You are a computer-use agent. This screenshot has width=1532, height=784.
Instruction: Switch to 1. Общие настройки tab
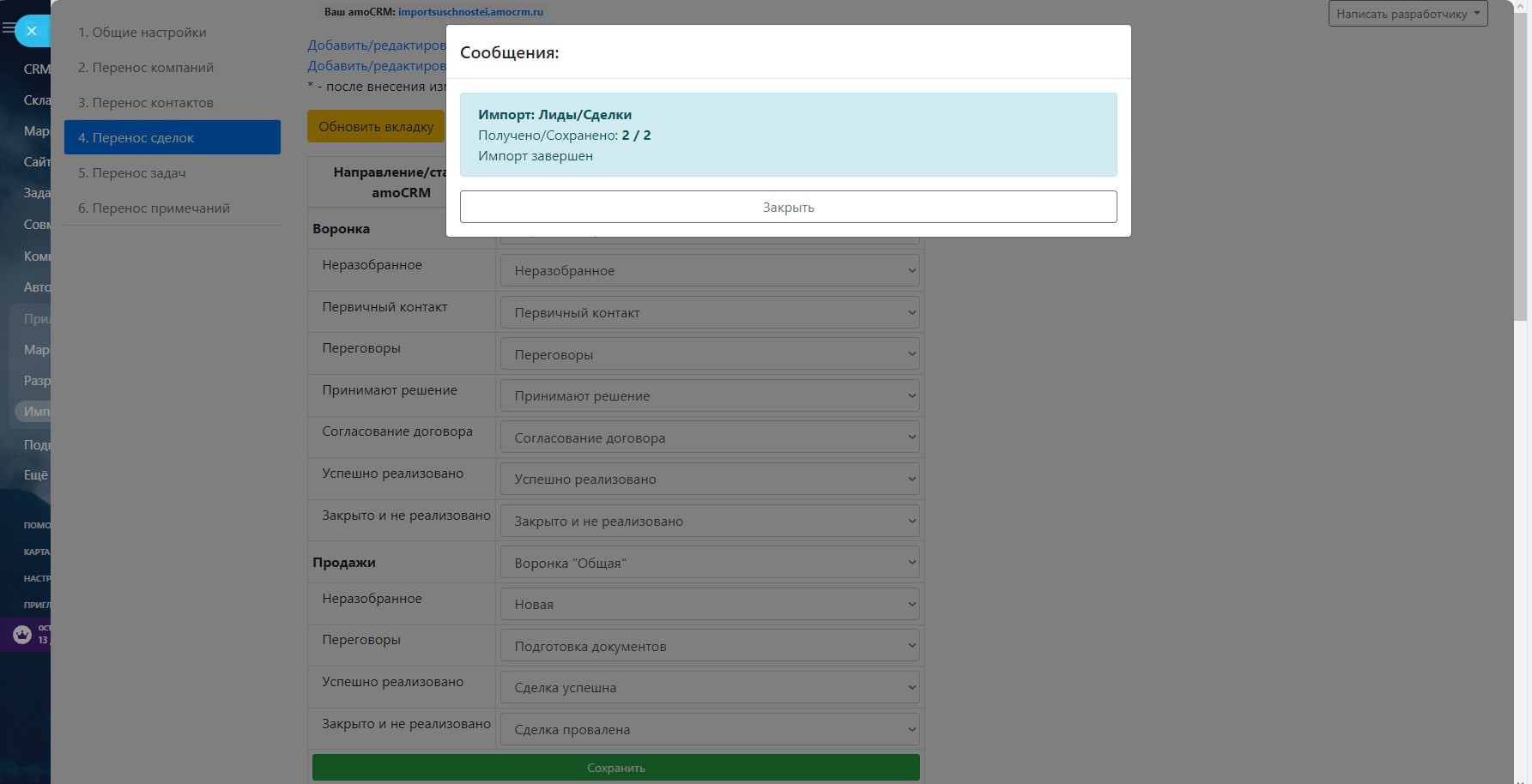click(x=142, y=33)
